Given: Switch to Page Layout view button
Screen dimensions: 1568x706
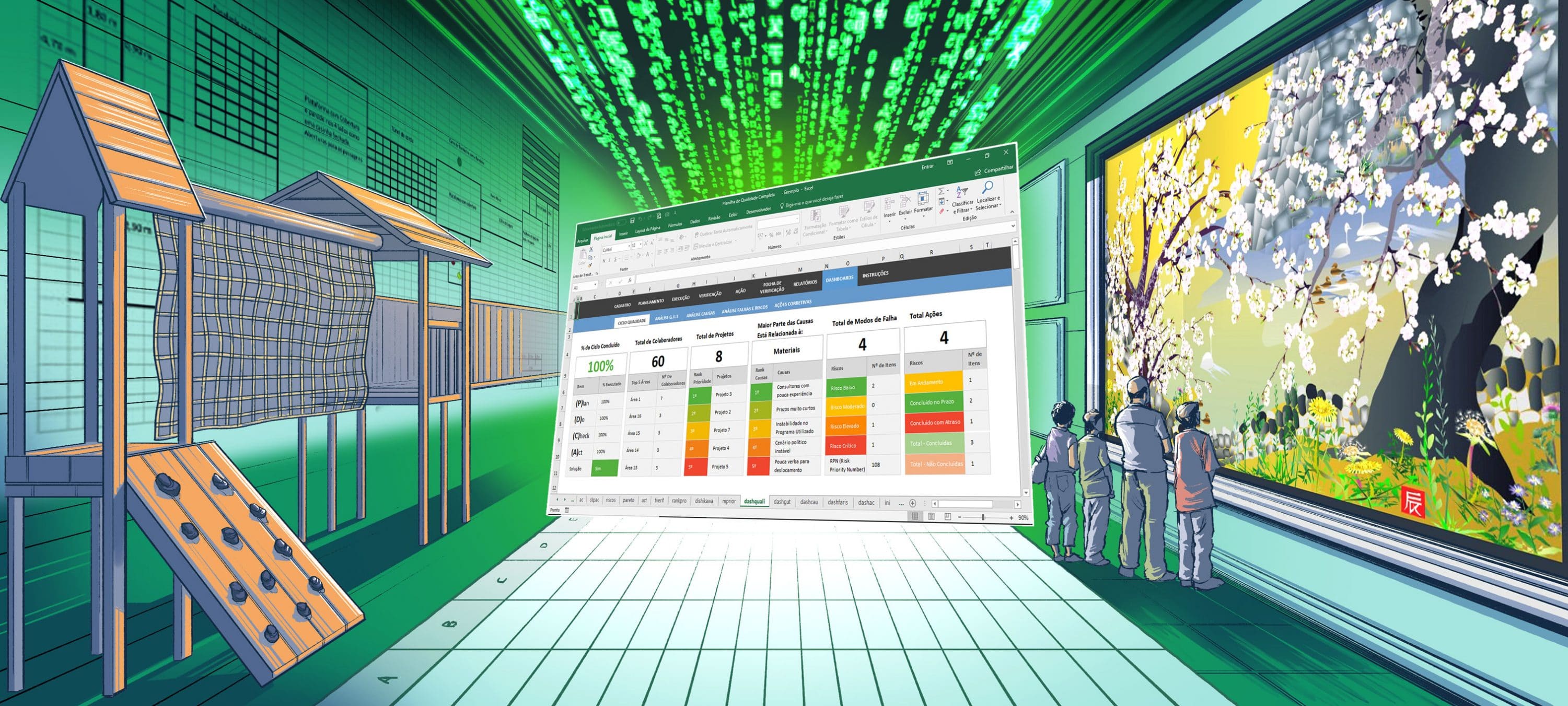Looking at the screenshot, I should point(931,516).
